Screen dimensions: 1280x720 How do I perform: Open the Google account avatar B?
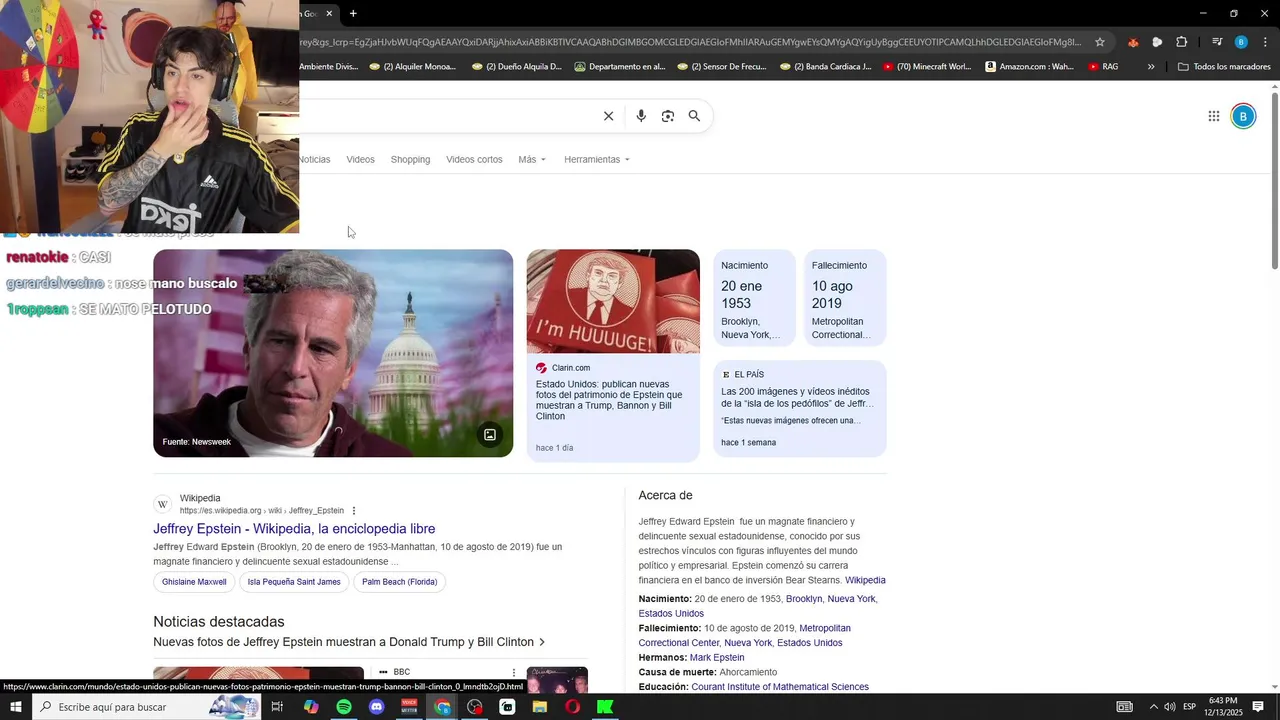[1243, 116]
